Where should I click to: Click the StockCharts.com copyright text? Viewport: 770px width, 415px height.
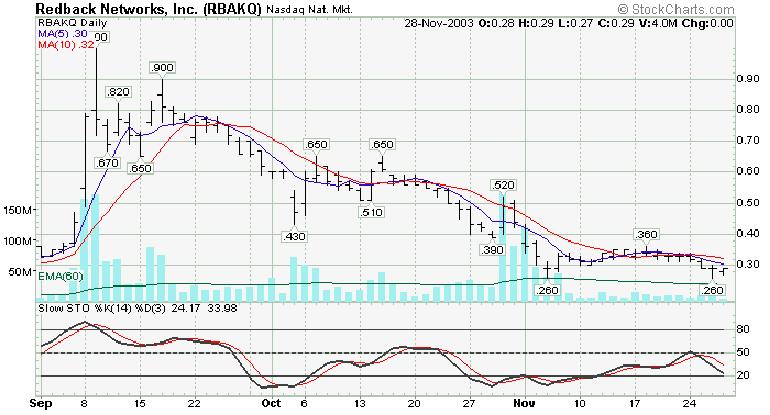(x=676, y=9)
